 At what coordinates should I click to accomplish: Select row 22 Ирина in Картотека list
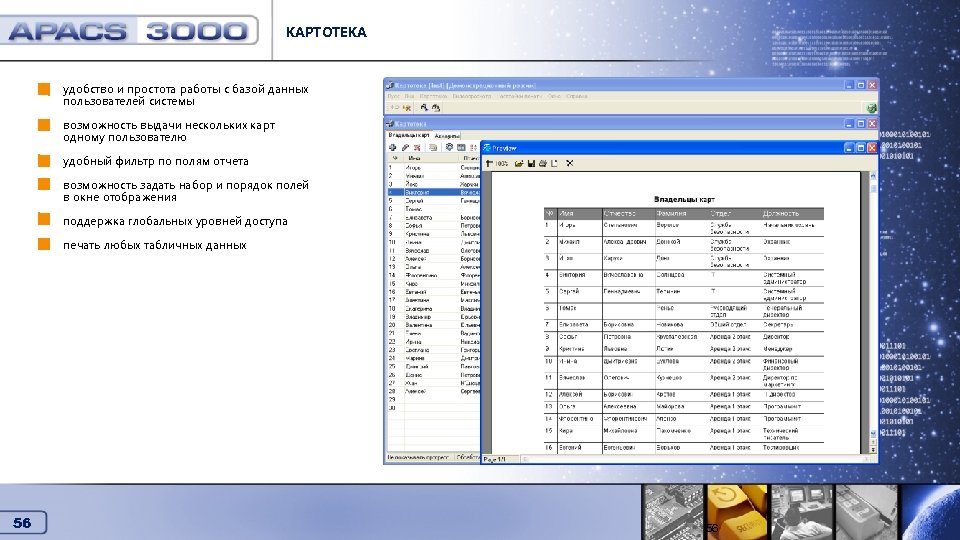tap(434, 342)
